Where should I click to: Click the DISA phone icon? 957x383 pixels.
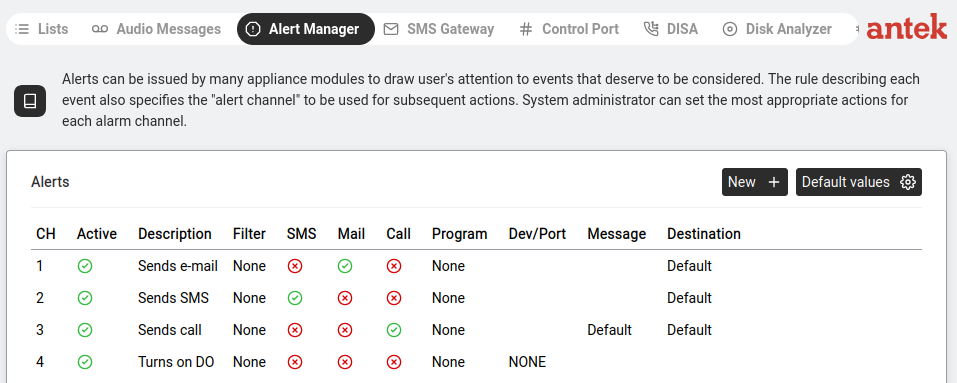pyautogui.click(x=651, y=29)
